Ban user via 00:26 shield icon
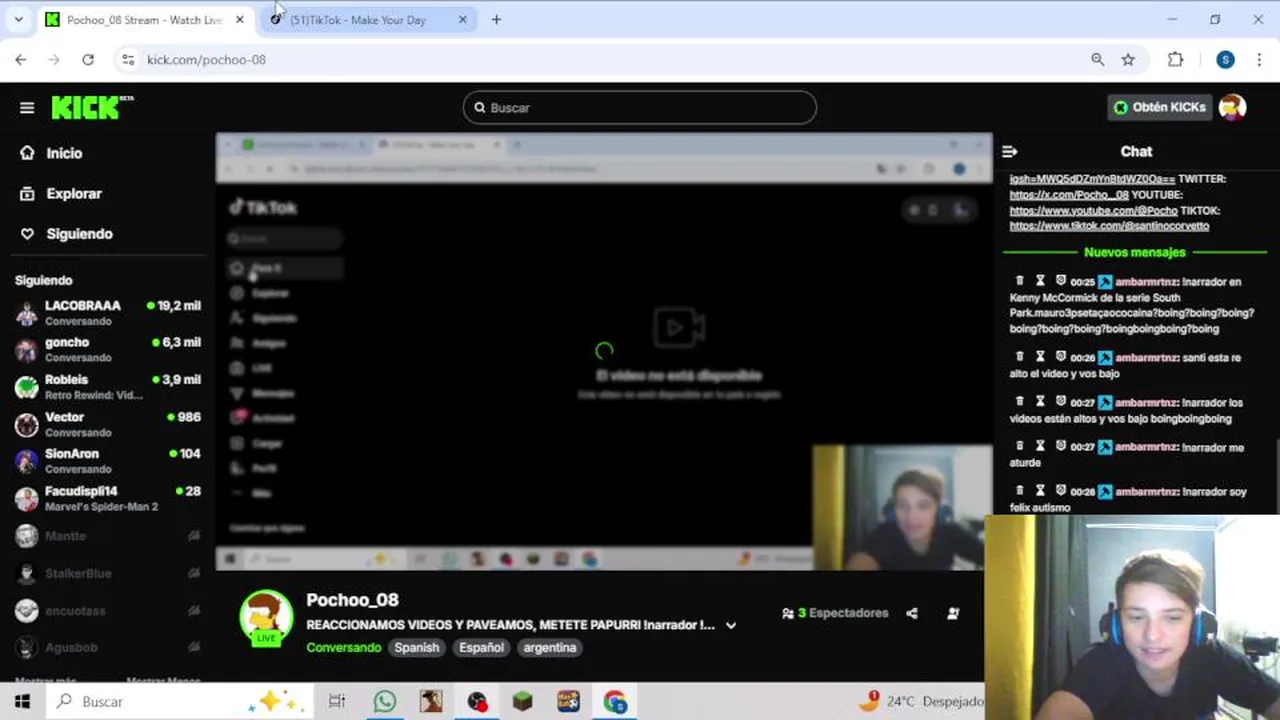 [x=1061, y=356]
